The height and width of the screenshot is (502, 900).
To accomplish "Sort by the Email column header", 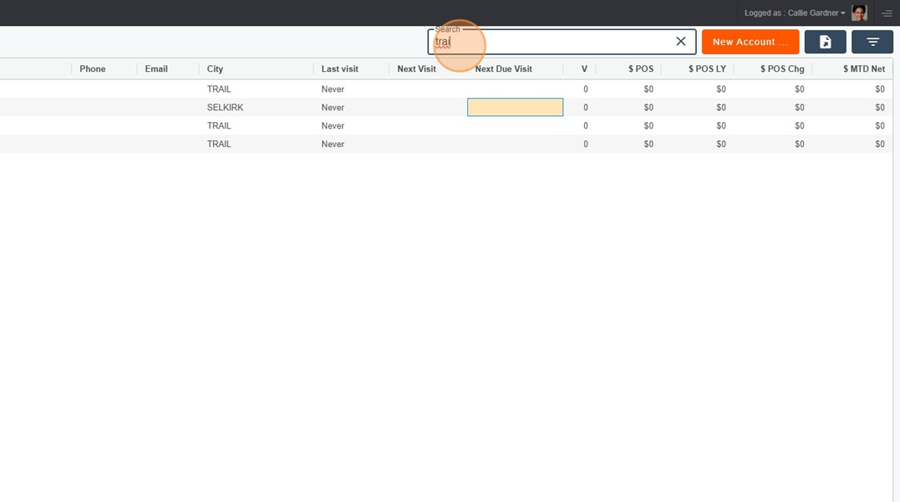I will 156,69.
